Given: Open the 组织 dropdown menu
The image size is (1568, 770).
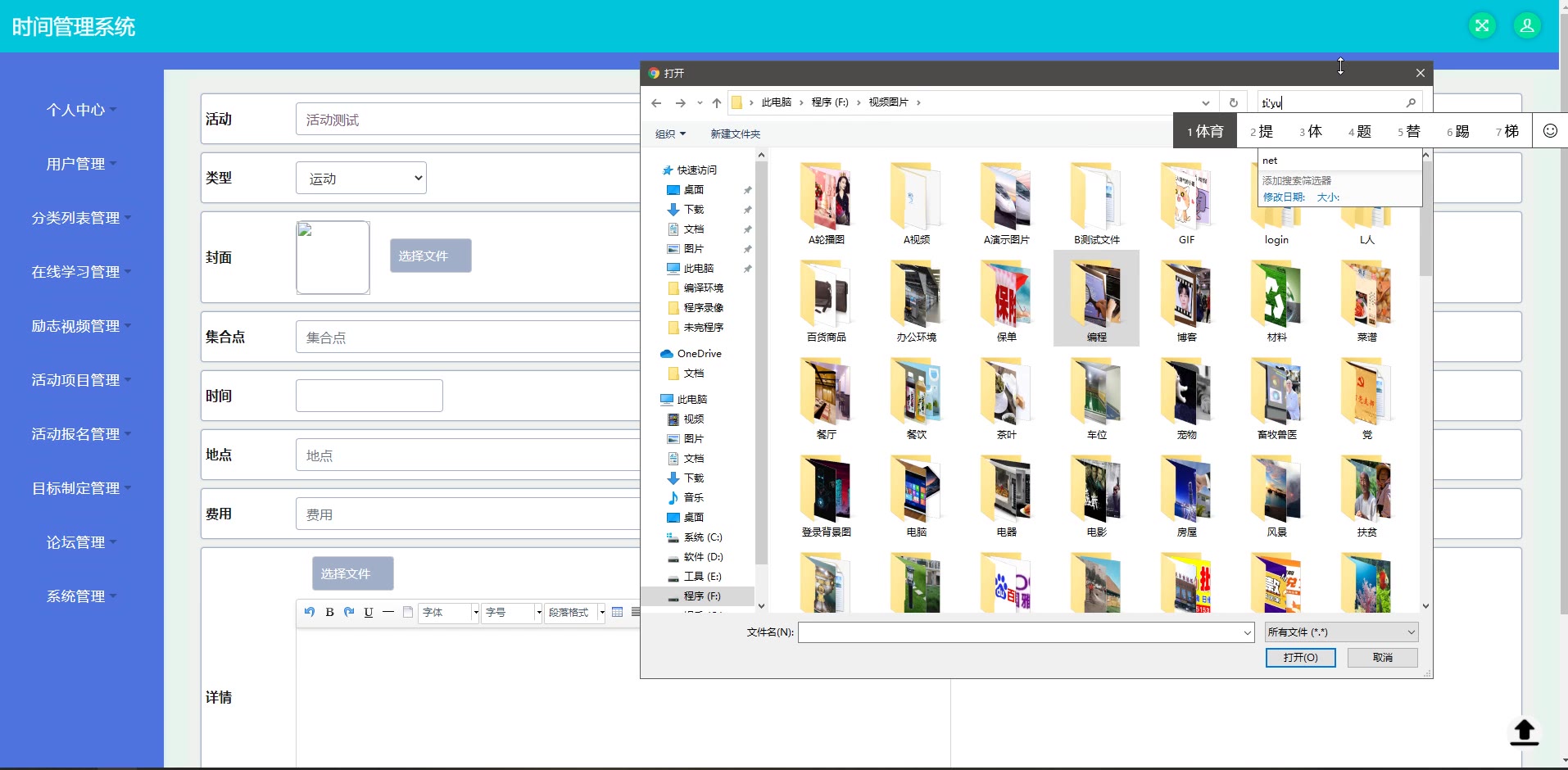Looking at the screenshot, I should click(670, 134).
